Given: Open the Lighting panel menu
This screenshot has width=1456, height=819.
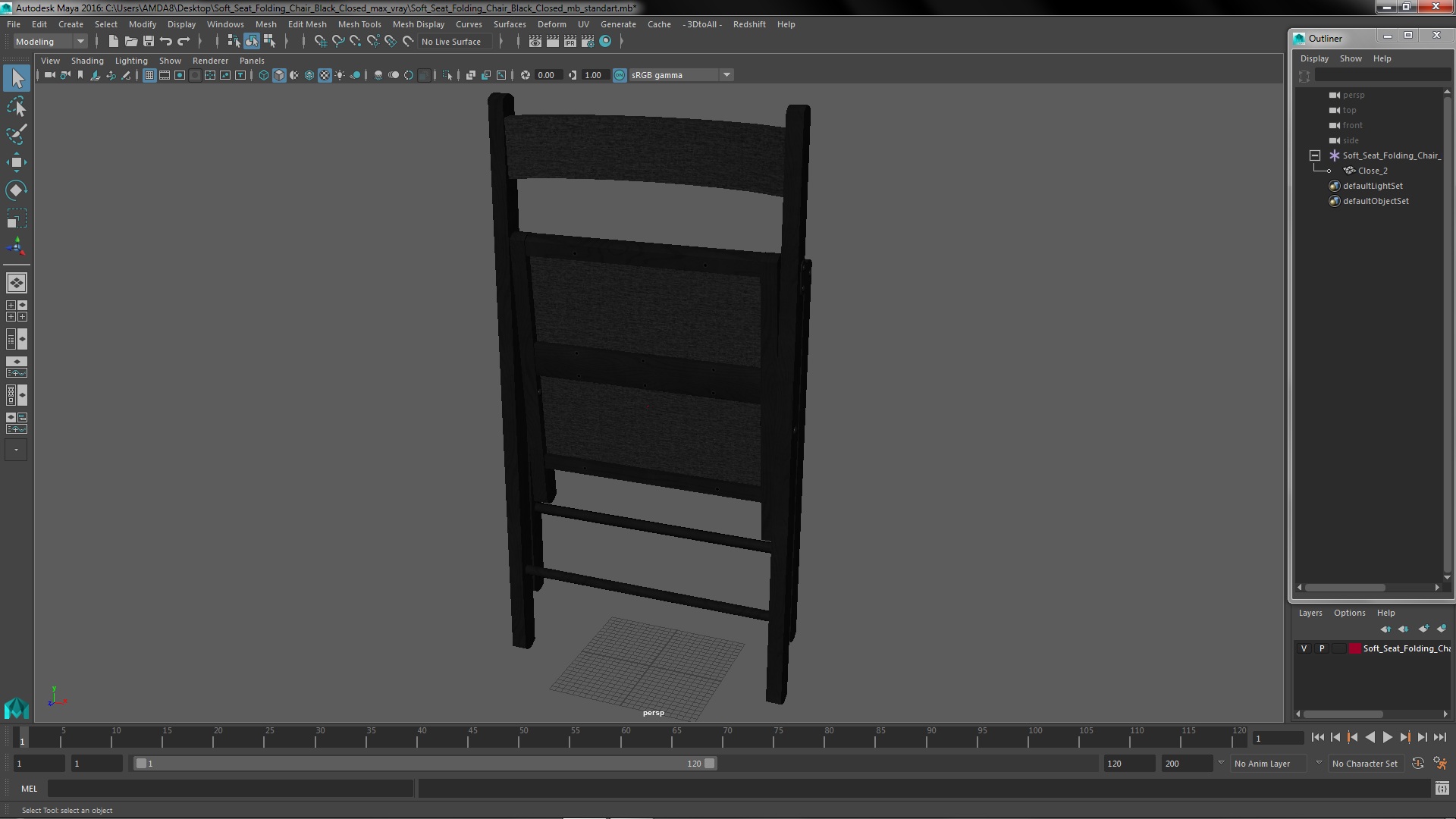Looking at the screenshot, I should coord(131,61).
